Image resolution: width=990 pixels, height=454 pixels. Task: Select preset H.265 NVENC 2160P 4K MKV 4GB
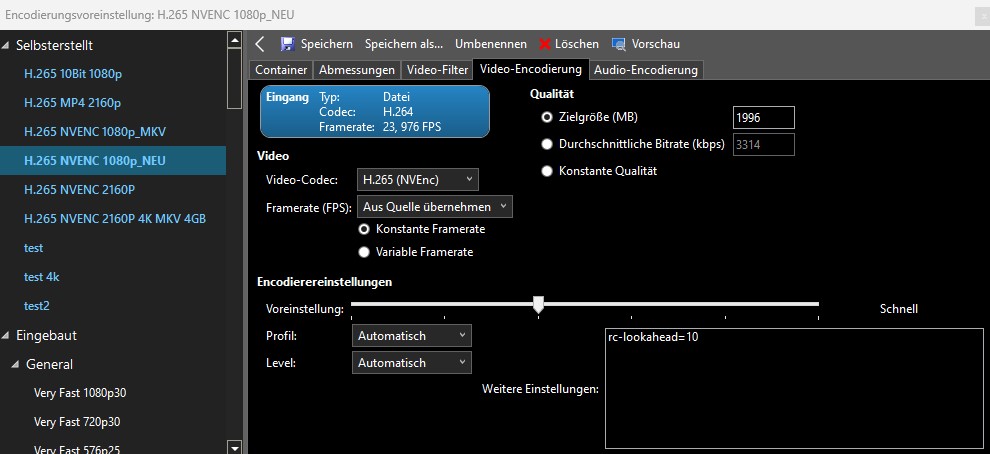click(x=115, y=218)
